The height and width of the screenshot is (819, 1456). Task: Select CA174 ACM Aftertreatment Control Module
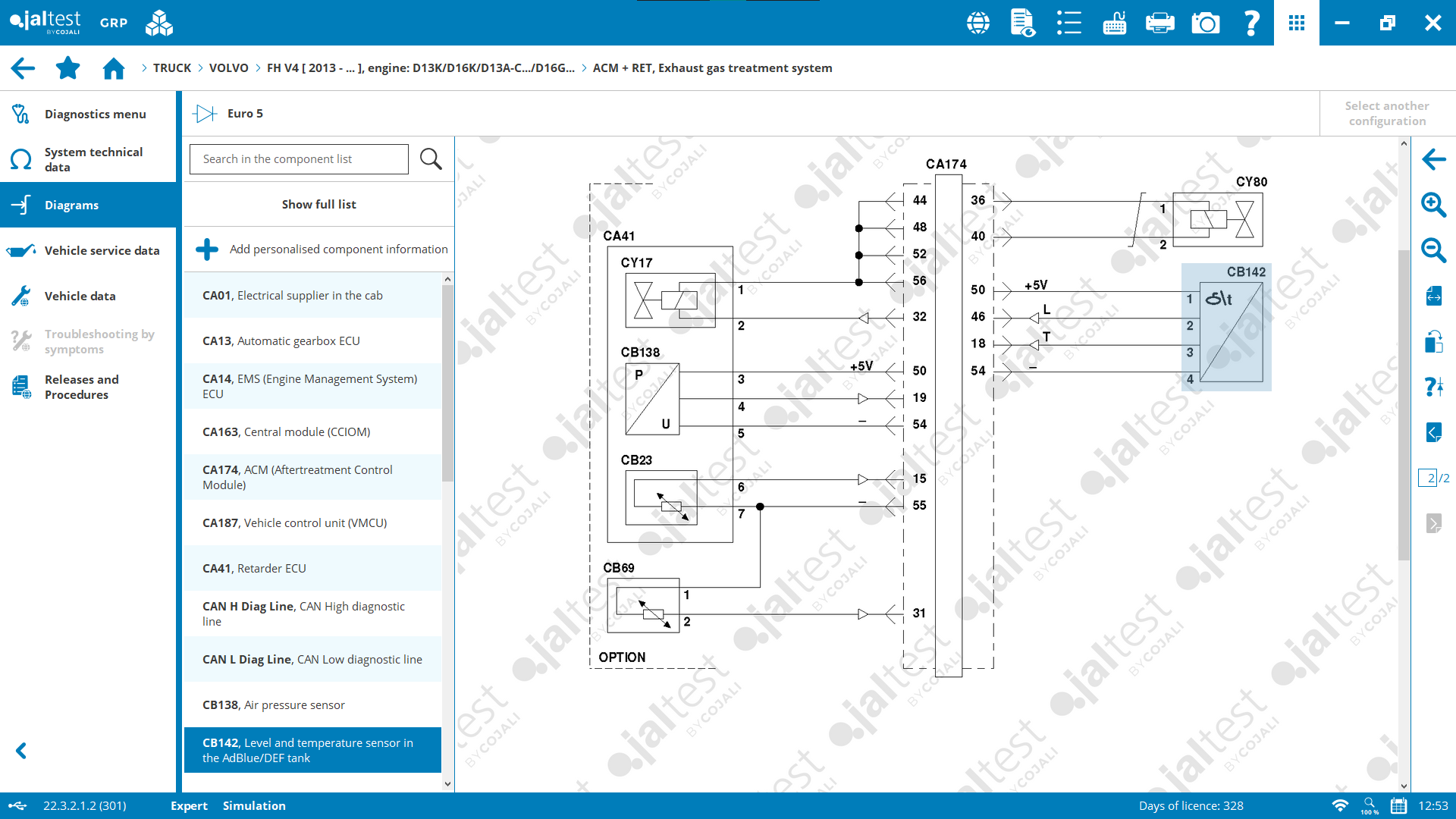coord(312,477)
